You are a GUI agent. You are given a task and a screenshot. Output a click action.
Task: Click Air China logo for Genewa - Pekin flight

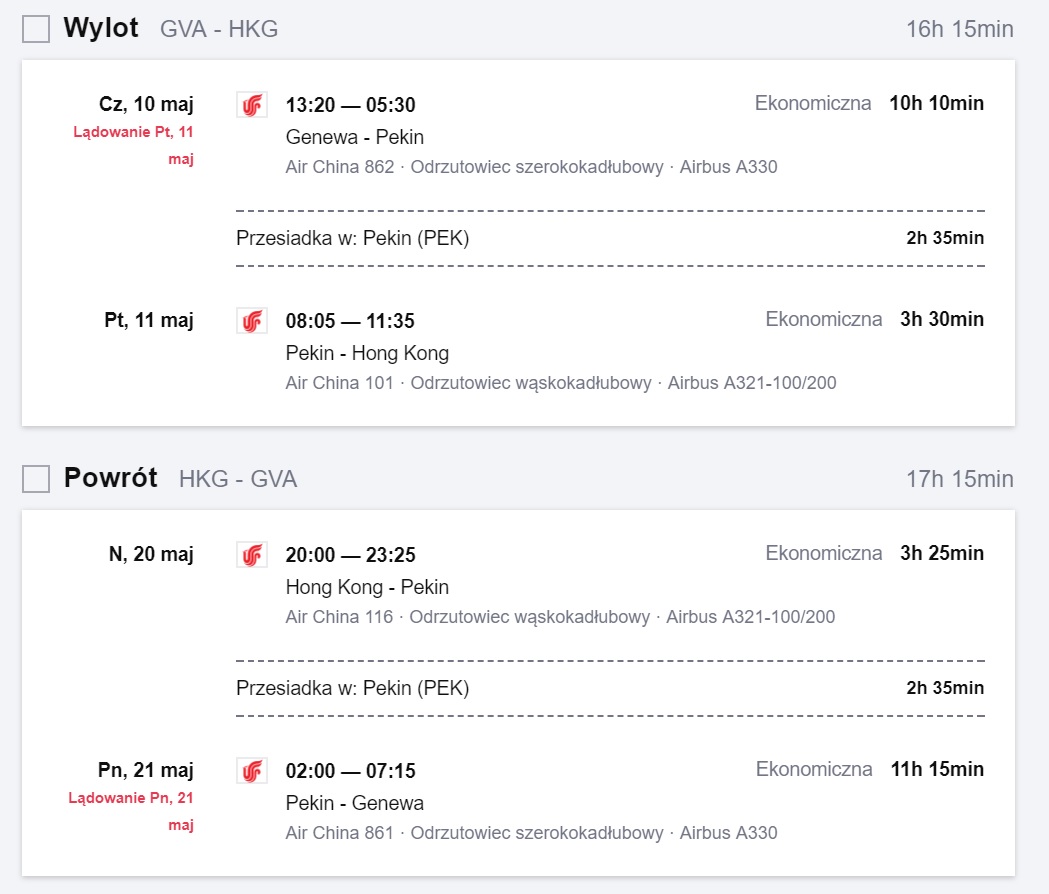point(252,105)
